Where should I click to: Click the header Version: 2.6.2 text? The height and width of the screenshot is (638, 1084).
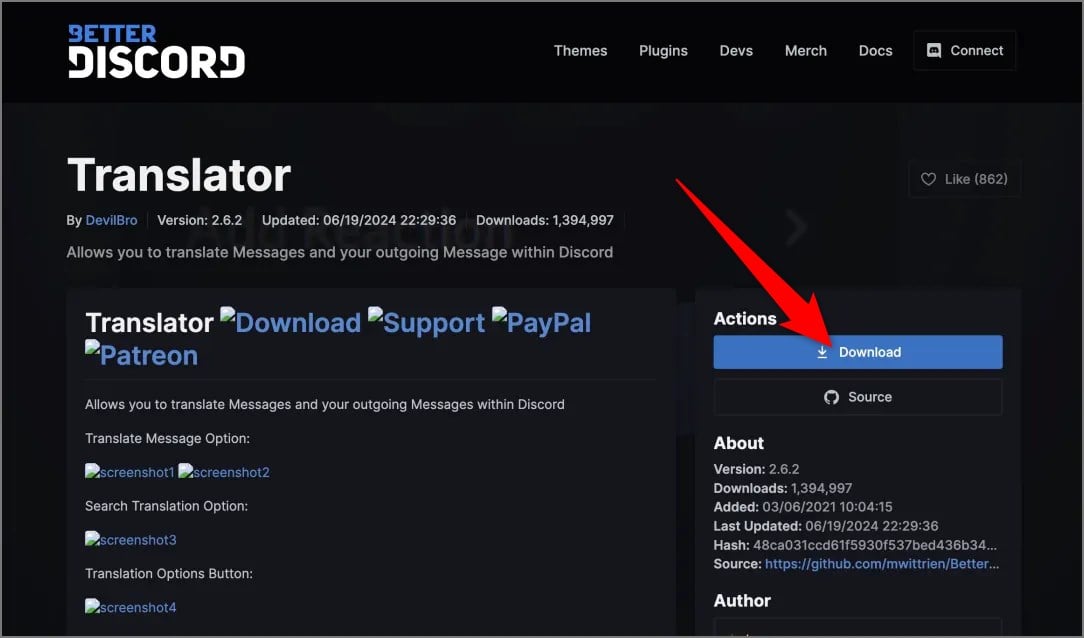(x=200, y=220)
